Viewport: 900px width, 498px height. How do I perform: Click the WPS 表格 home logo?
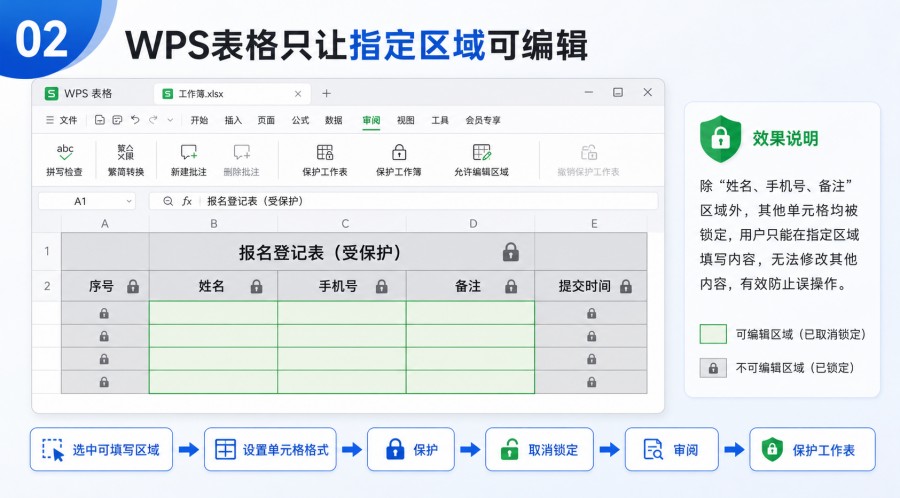coord(52,94)
